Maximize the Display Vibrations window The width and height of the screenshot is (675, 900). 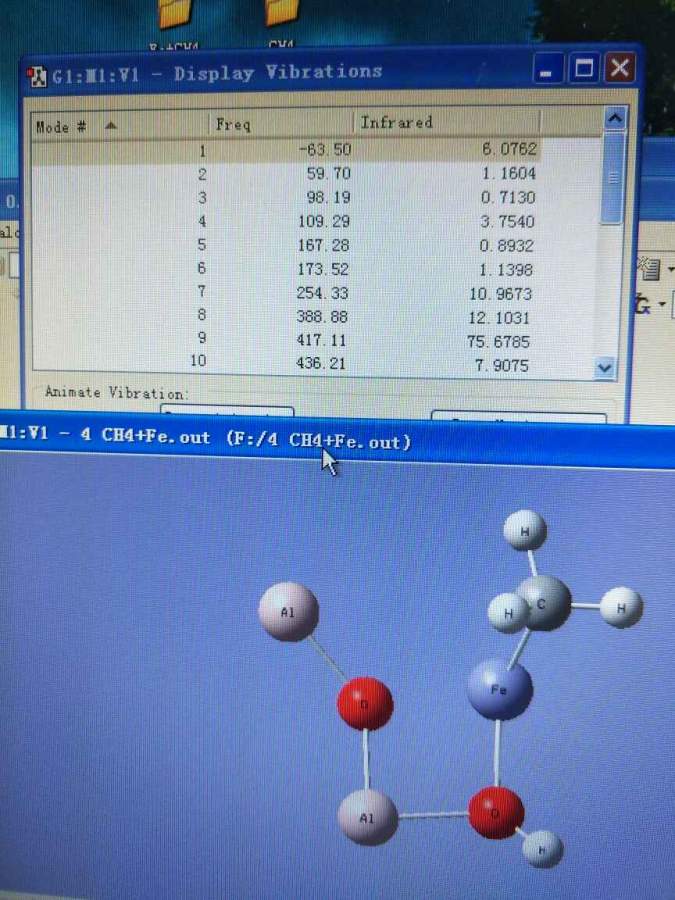584,69
